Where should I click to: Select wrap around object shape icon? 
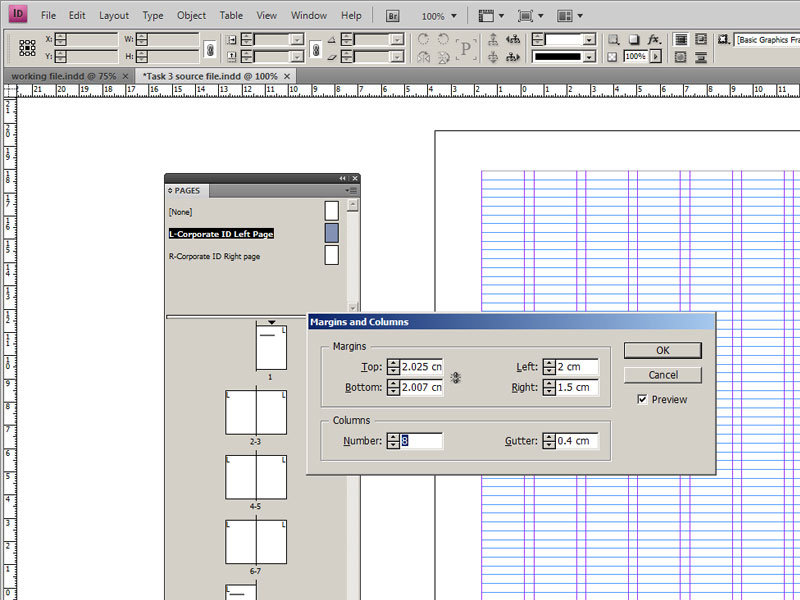681,57
